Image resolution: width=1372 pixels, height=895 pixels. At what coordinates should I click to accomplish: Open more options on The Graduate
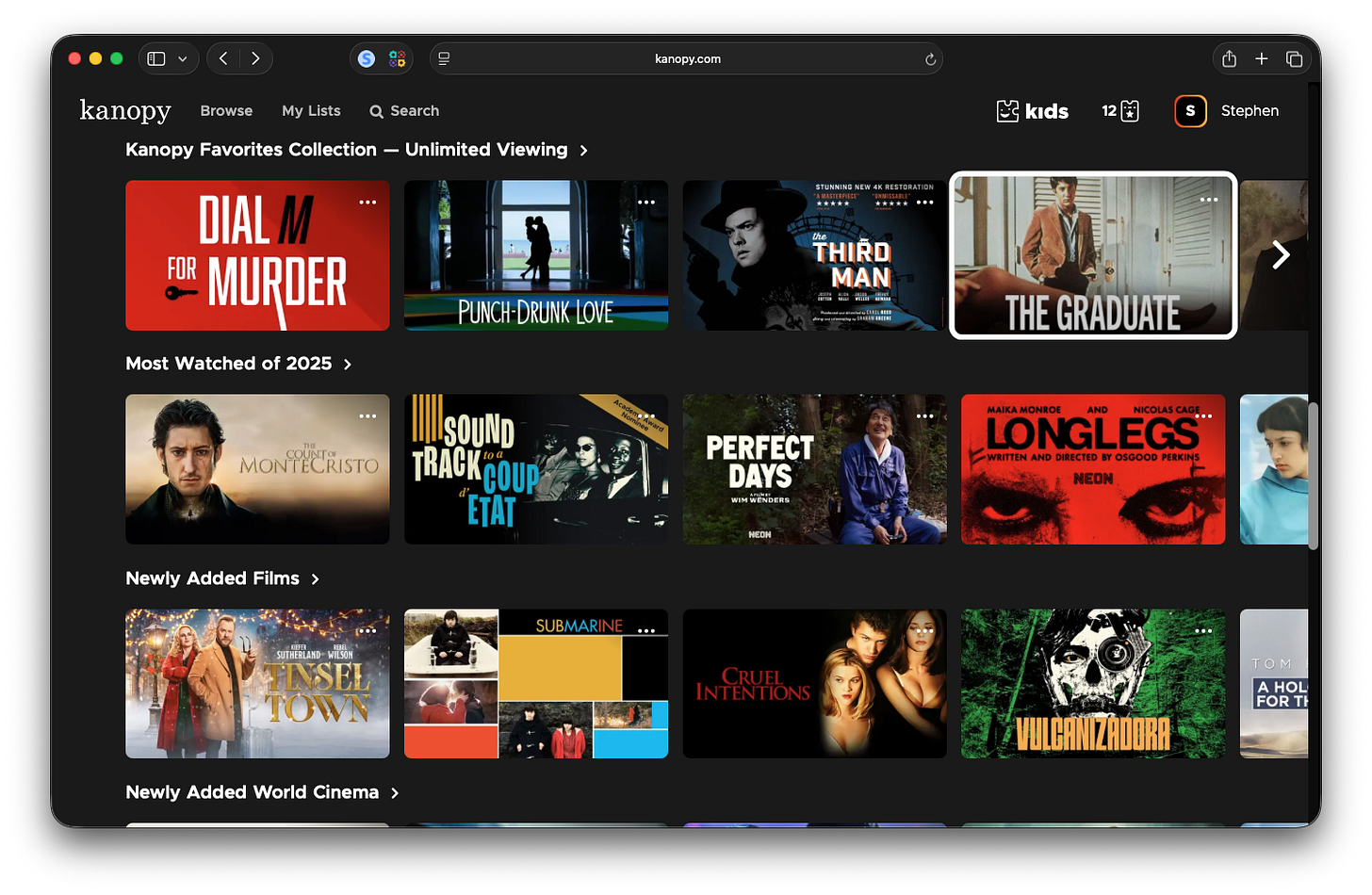click(1209, 200)
